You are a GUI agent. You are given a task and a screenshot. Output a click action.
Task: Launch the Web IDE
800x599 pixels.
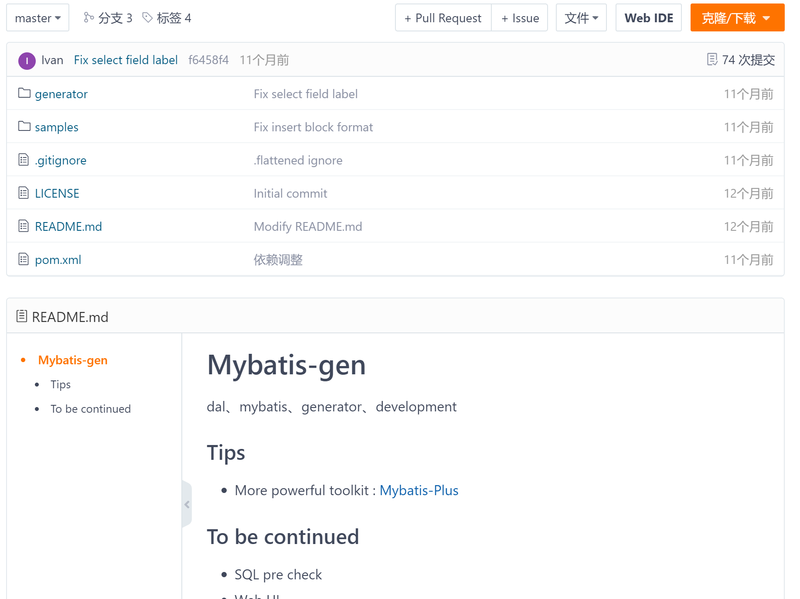click(648, 18)
